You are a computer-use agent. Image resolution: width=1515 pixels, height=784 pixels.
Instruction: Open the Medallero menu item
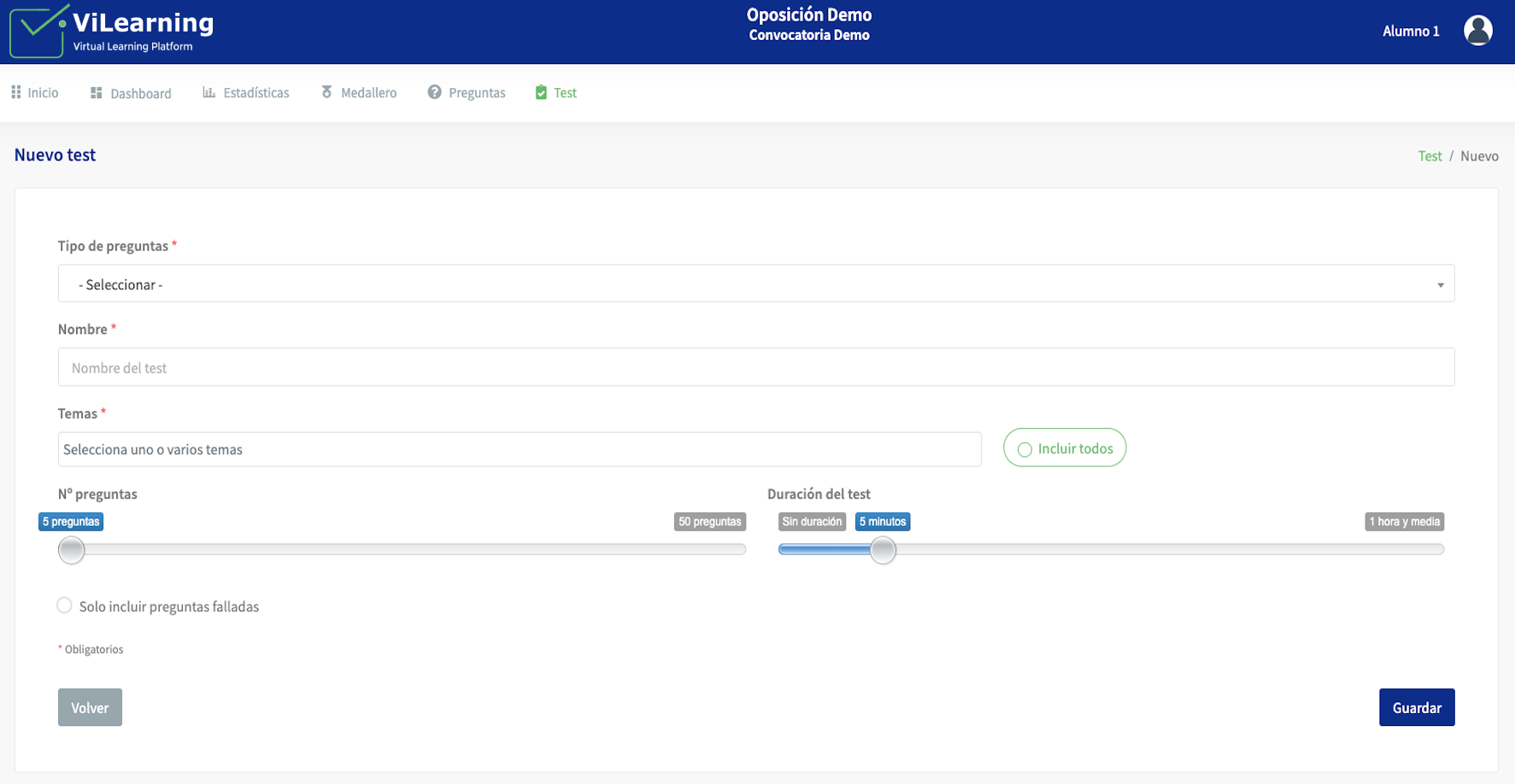click(x=368, y=92)
